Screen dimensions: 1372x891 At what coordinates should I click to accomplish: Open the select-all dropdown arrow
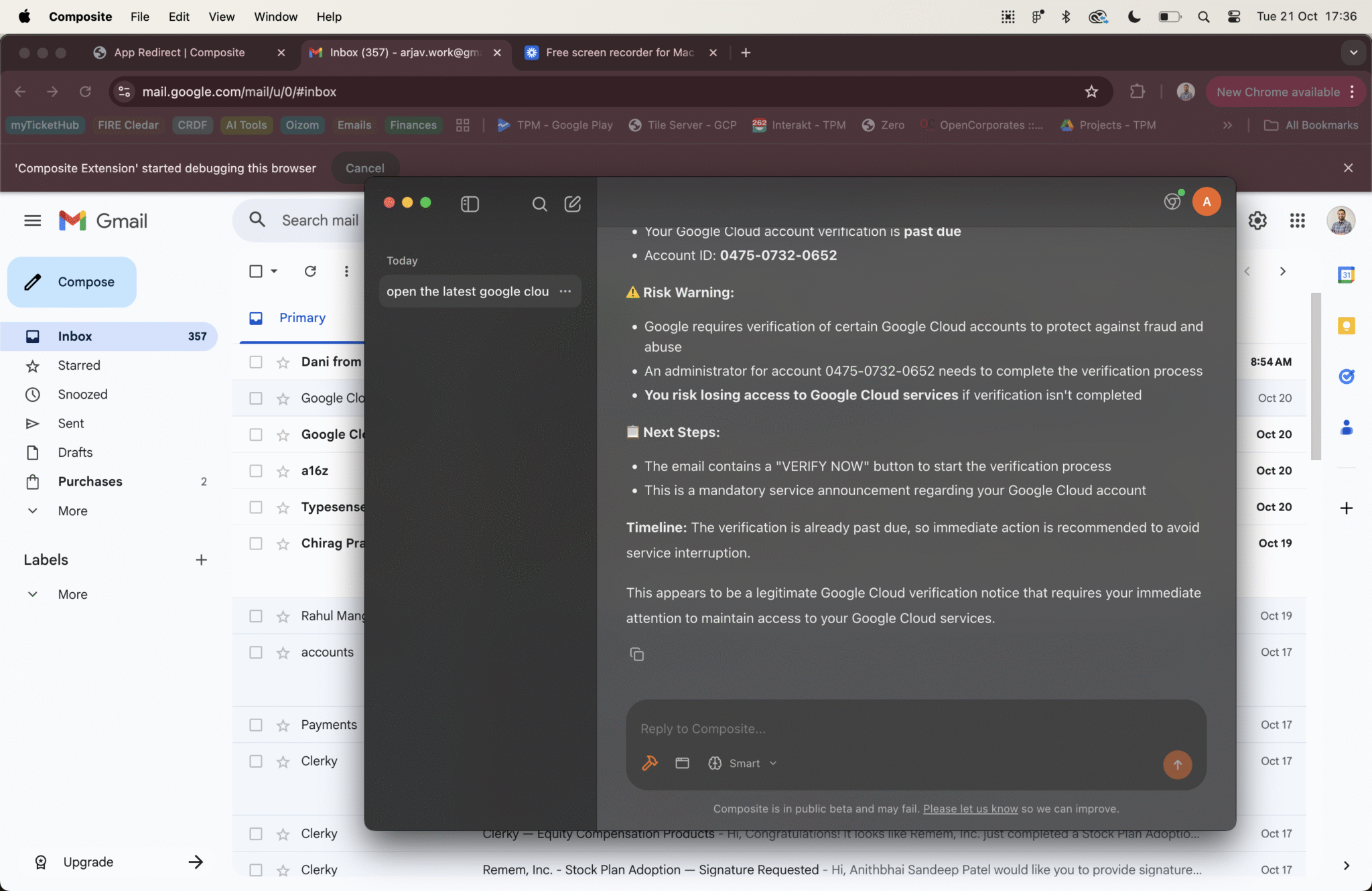click(274, 271)
